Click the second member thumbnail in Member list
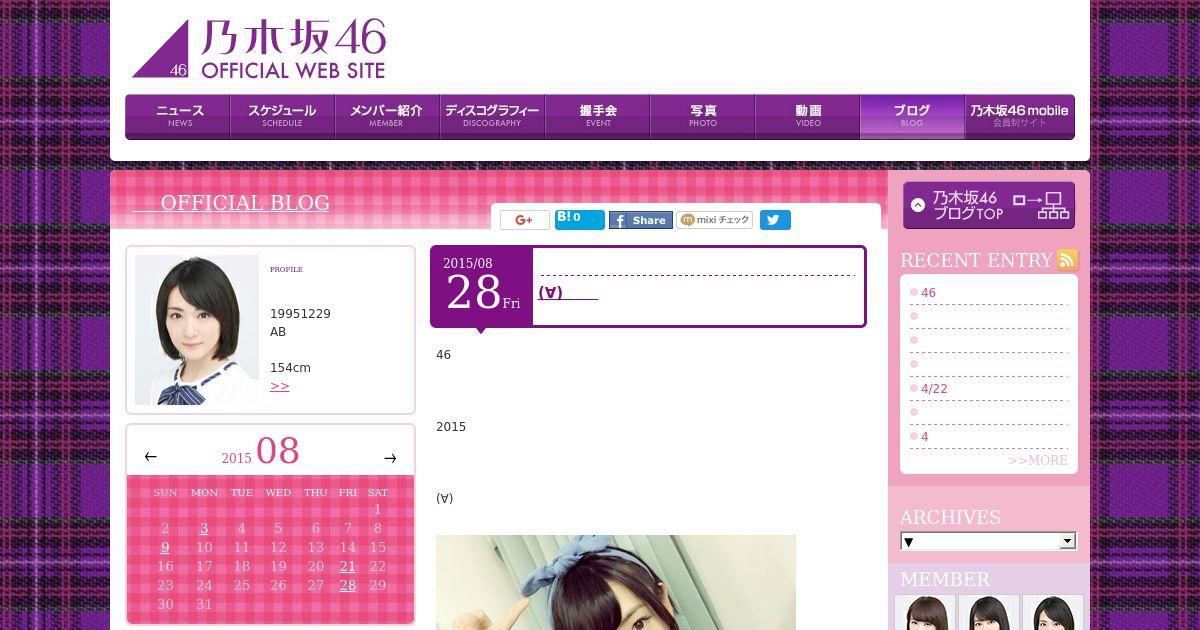1200x630 pixels. pyautogui.click(x=989, y=612)
